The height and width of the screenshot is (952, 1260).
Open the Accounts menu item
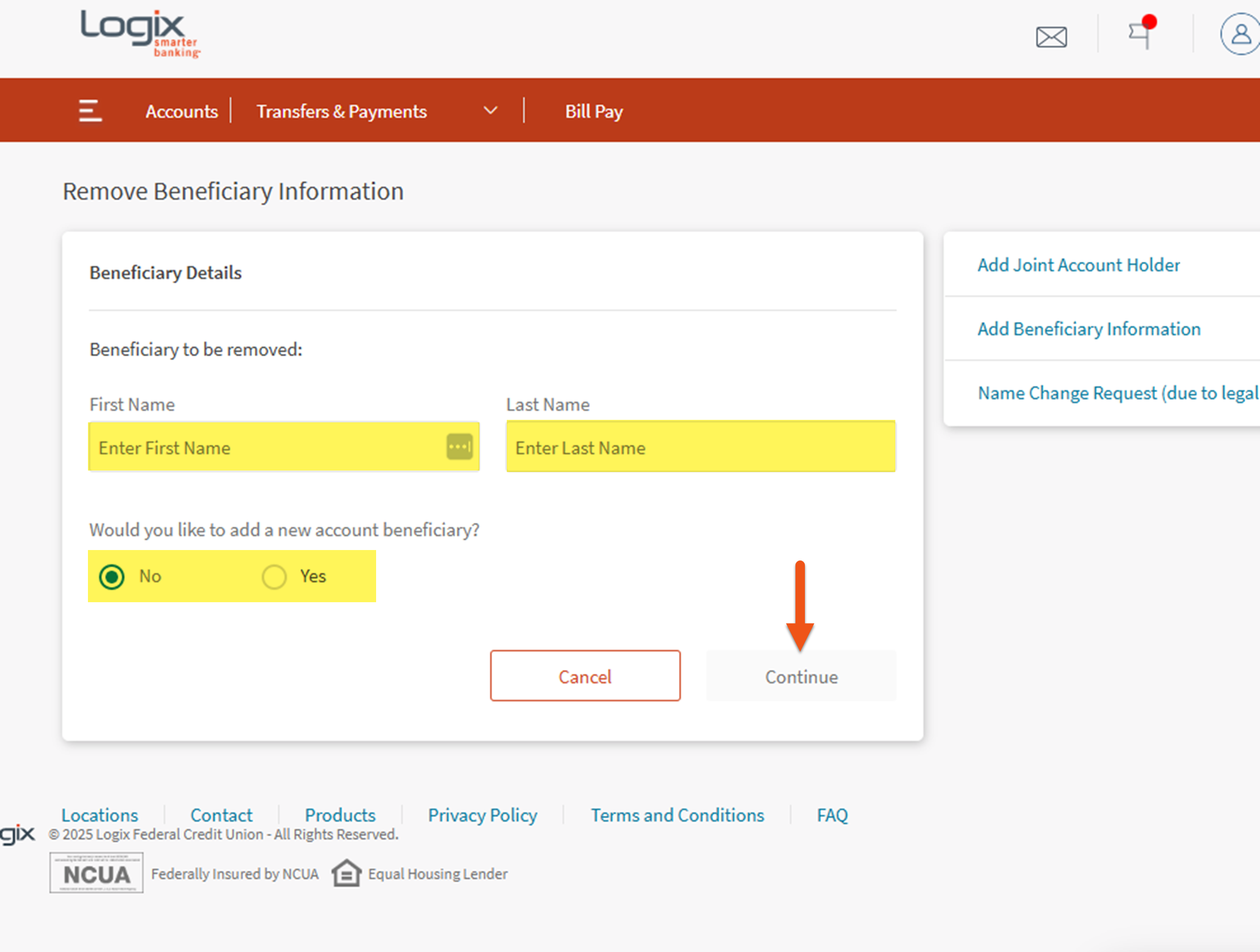(x=182, y=111)
